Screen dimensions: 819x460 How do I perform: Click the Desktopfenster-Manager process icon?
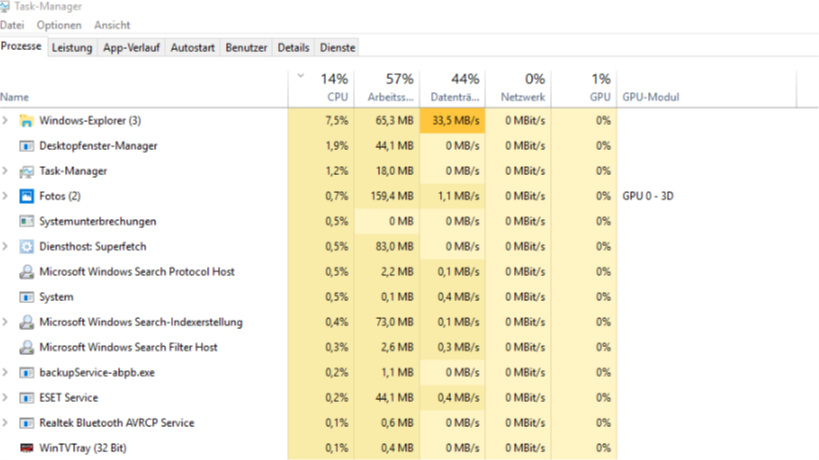pos(26,146)
